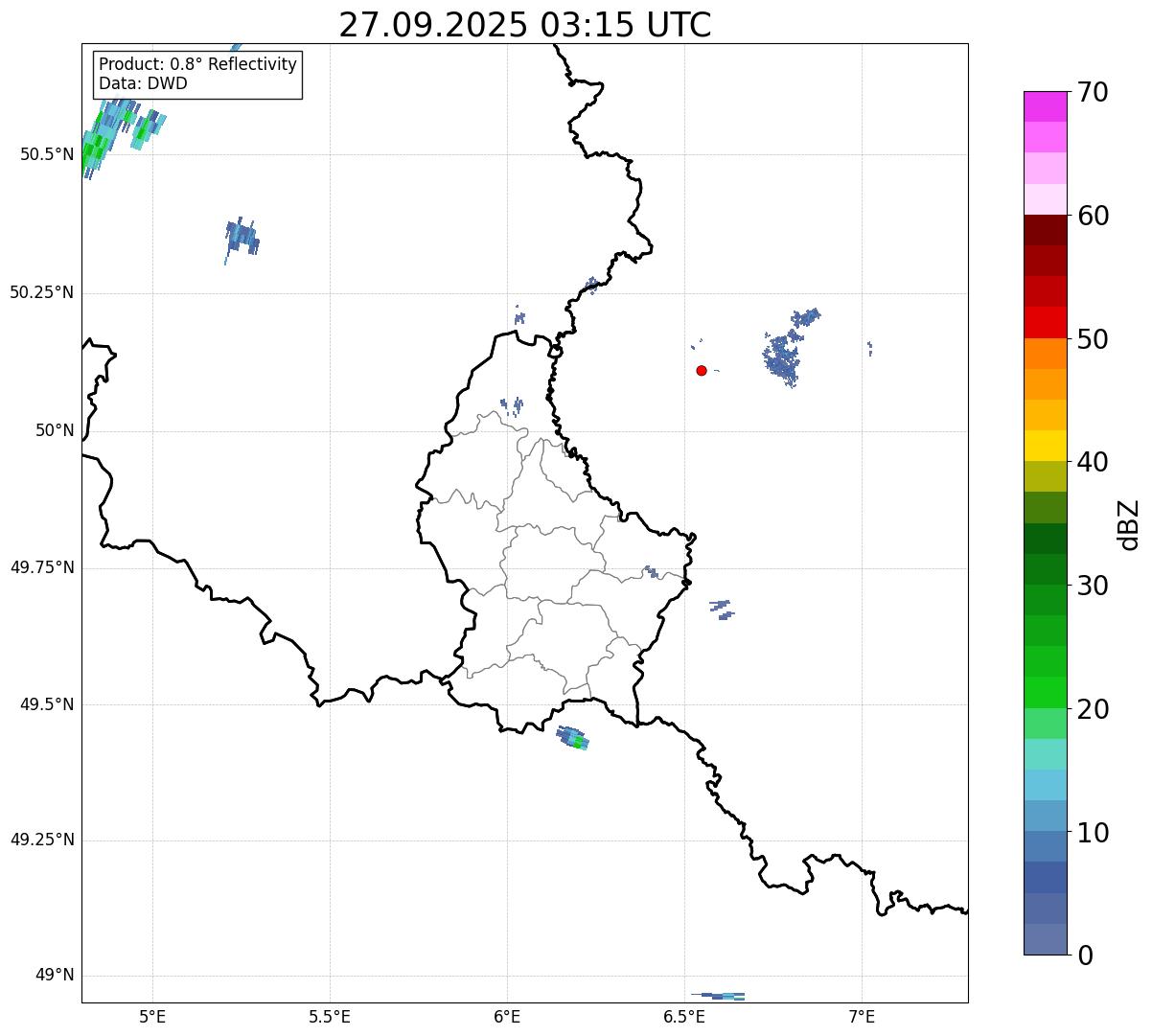Click the 49.75°N latitude label
Viewport: 1152px width, 1036px height.
[41, 567]
